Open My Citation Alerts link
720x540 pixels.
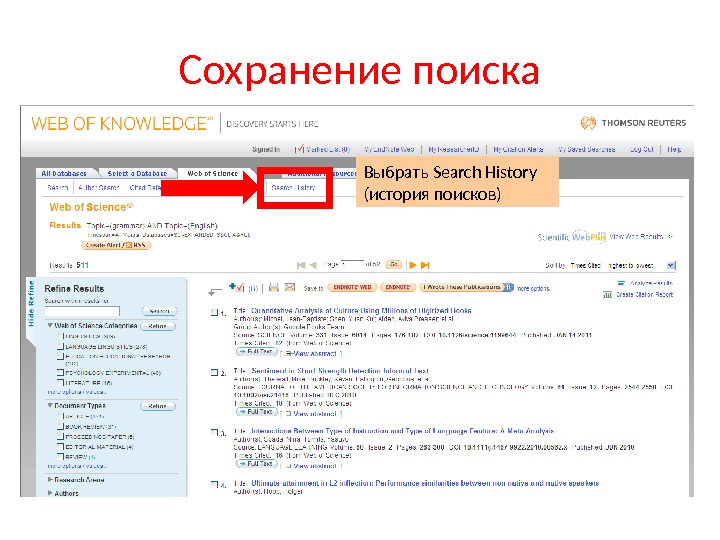(x=518, y=149)
